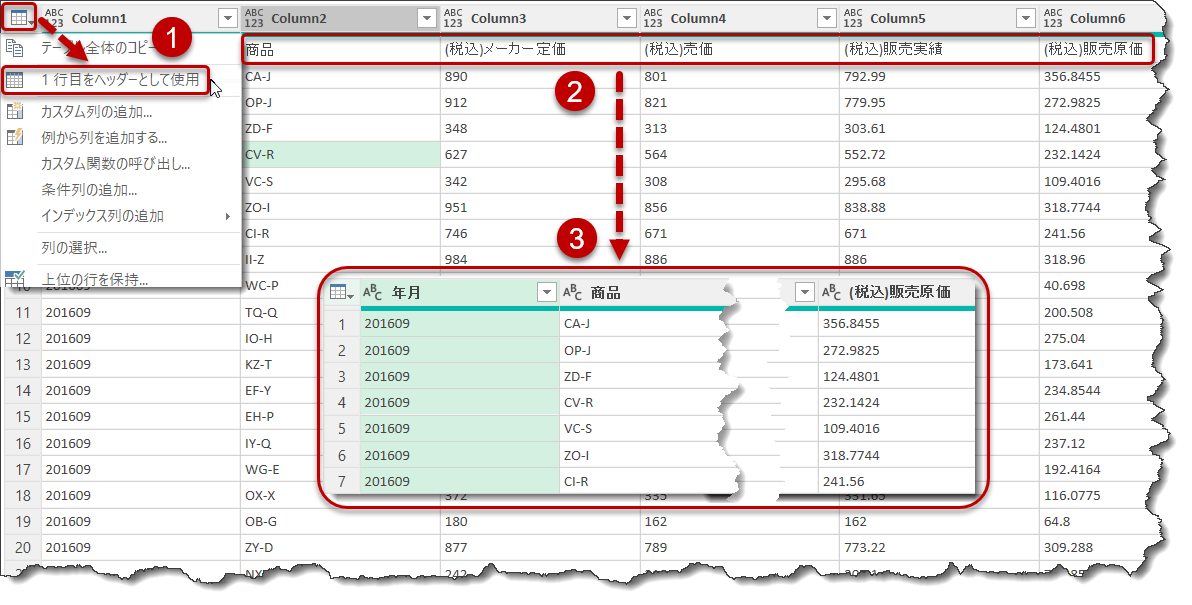
Task: Open the 年月 column filter dropdown
Action: click(547, 293)
